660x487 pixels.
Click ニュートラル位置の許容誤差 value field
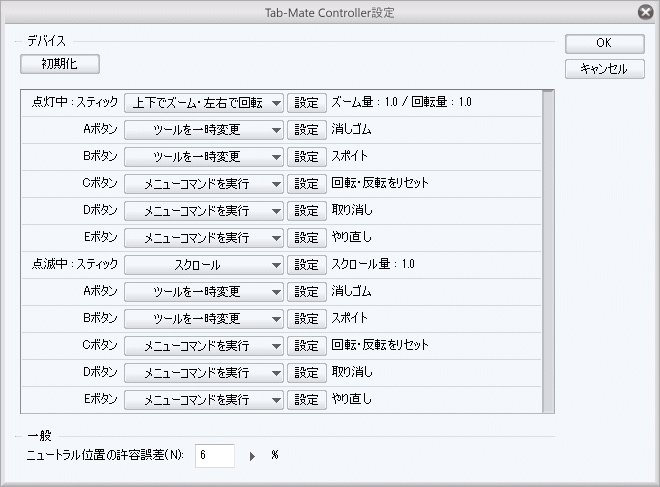[215, 455]
